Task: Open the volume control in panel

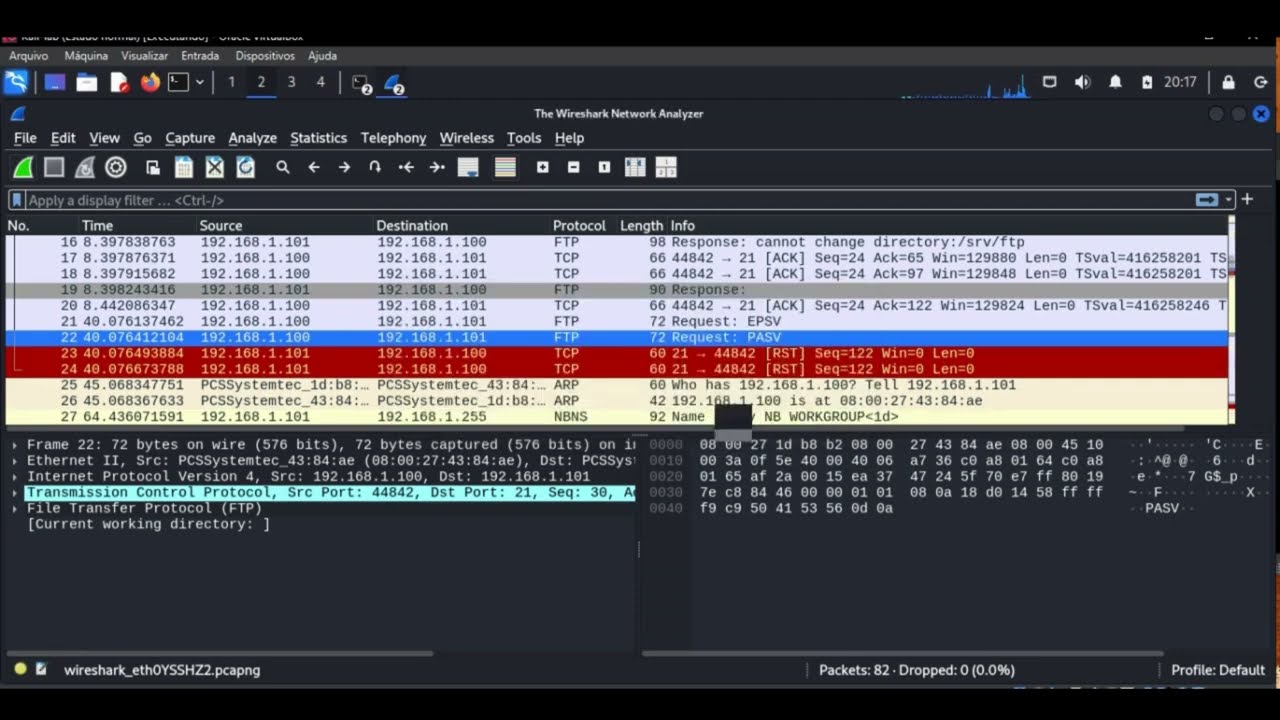Action: click(x=1082, y=82)
